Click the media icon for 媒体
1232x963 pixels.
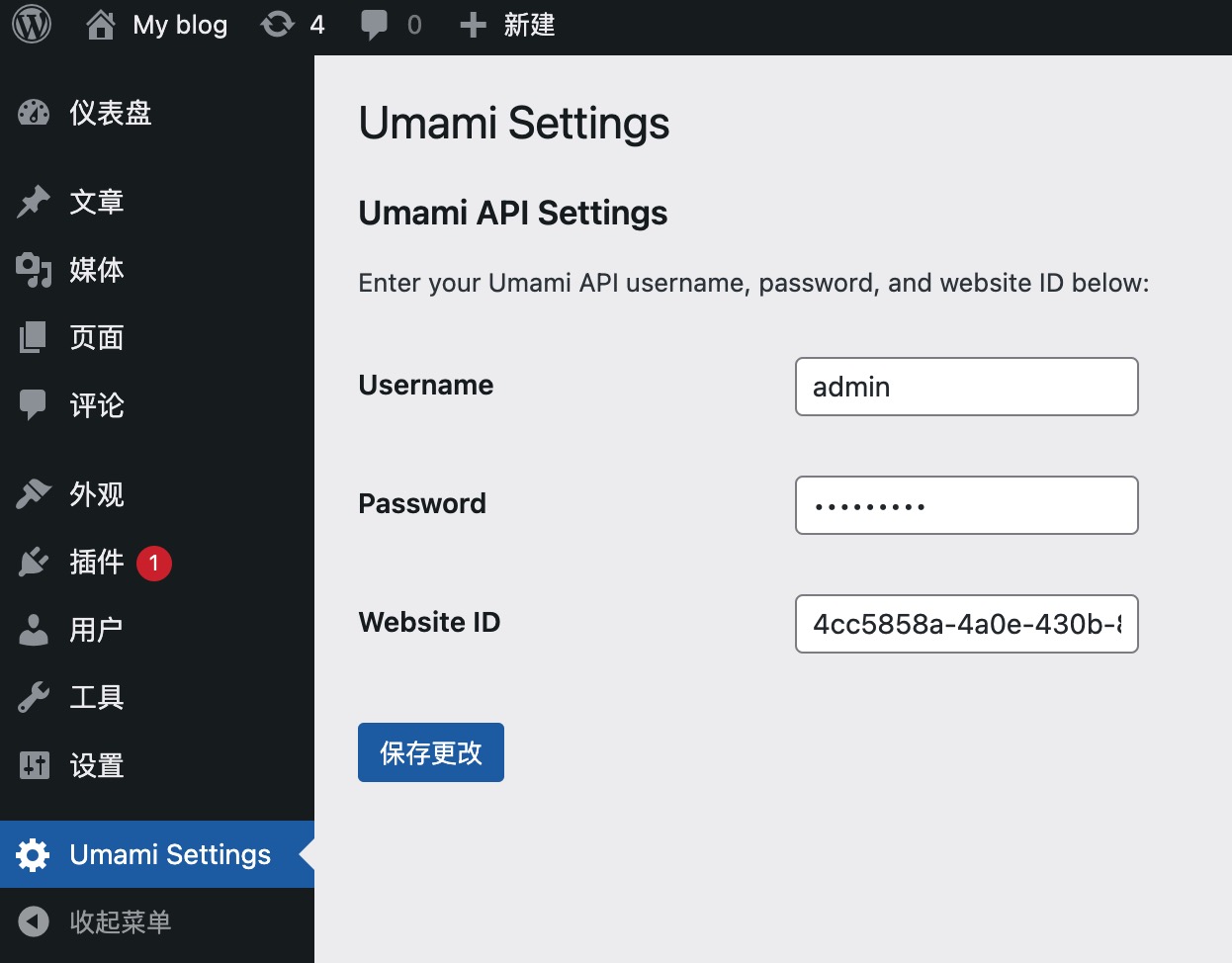[x=34, y=269]
